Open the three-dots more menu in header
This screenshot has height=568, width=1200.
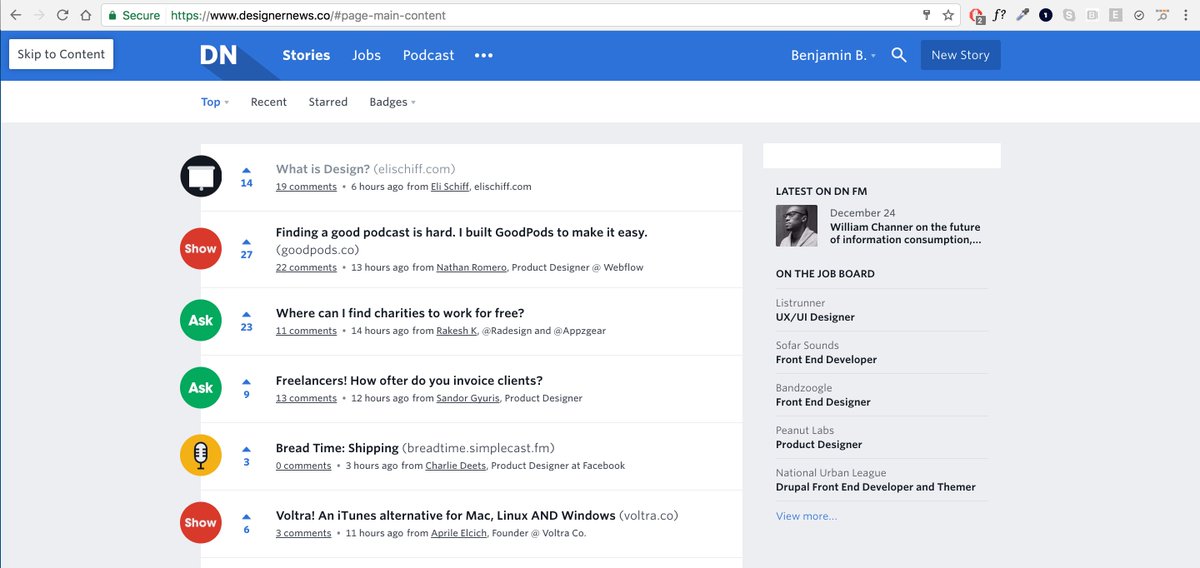[x=484, y=56]
